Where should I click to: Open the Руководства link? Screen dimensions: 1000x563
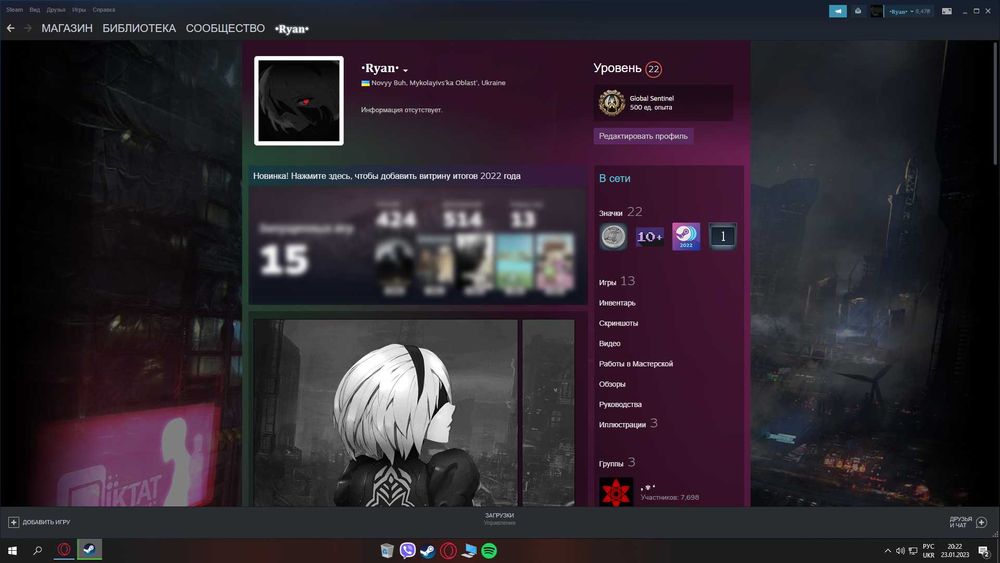click(620, 405)
